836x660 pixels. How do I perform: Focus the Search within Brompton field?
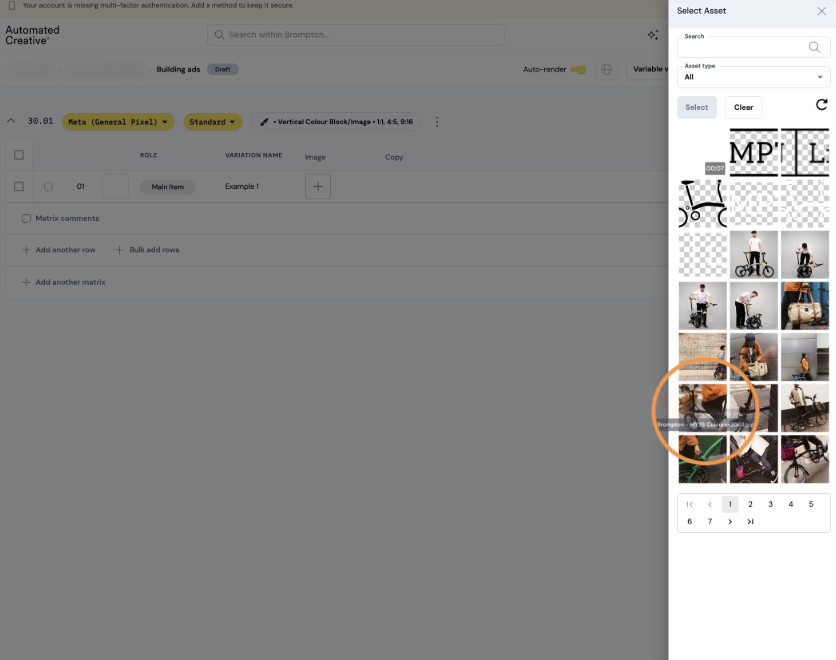tap(356, 35)
